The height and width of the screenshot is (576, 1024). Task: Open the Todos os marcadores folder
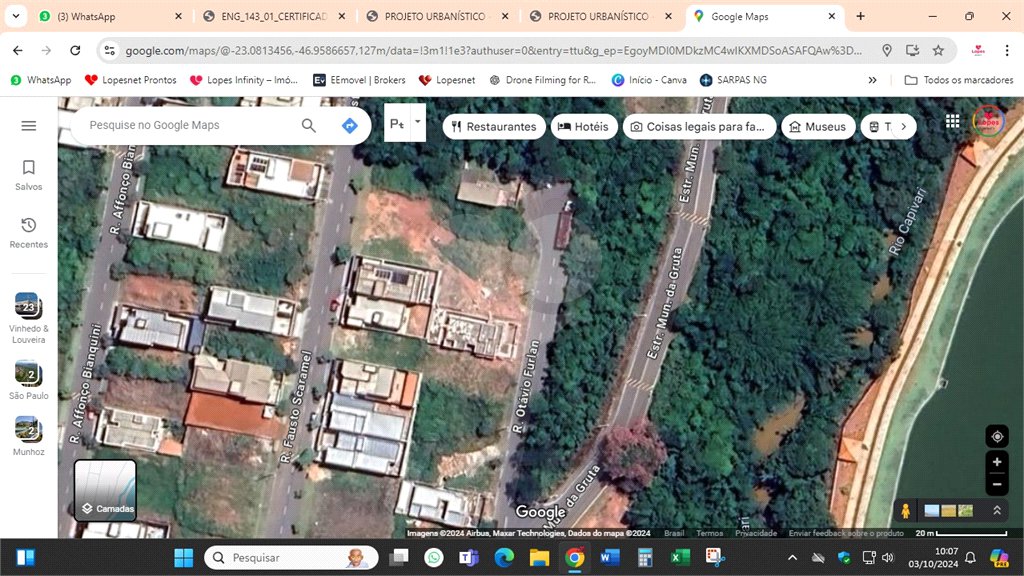pos(959,80)
